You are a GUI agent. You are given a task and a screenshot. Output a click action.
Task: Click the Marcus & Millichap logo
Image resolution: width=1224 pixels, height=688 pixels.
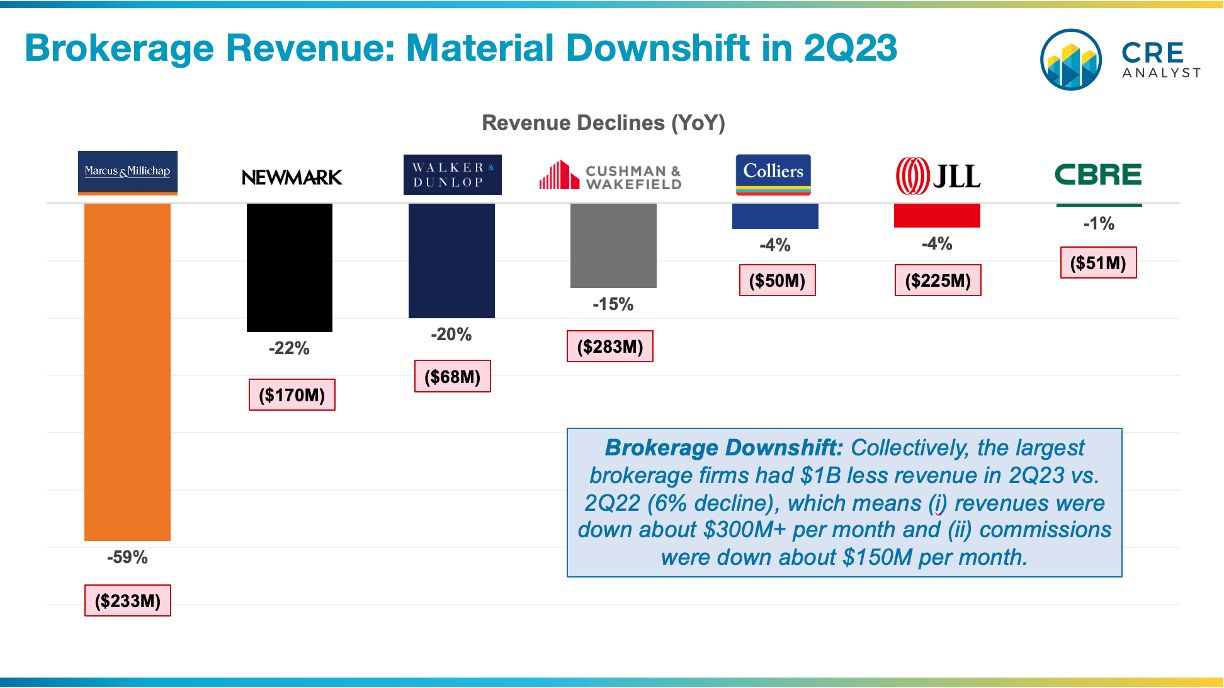click(127, 172)
